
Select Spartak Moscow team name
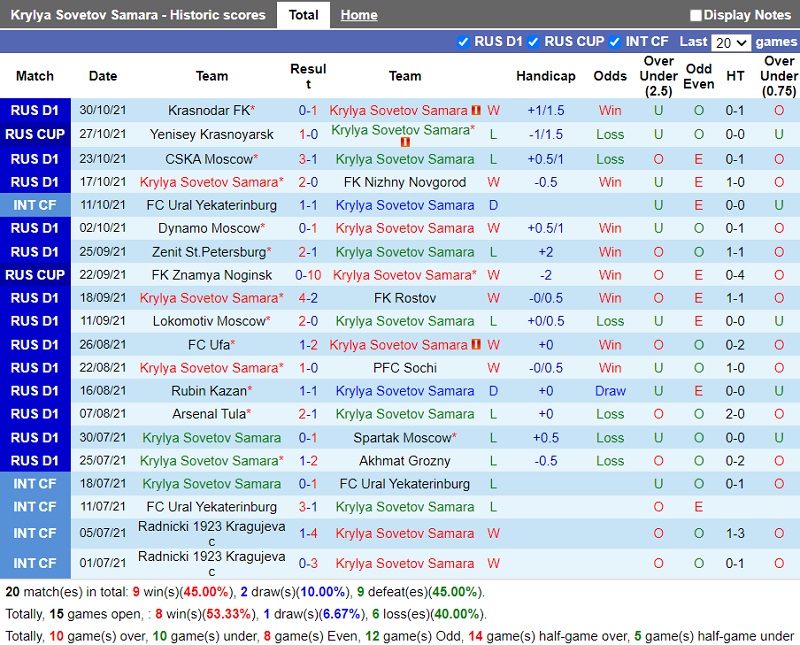402,438
